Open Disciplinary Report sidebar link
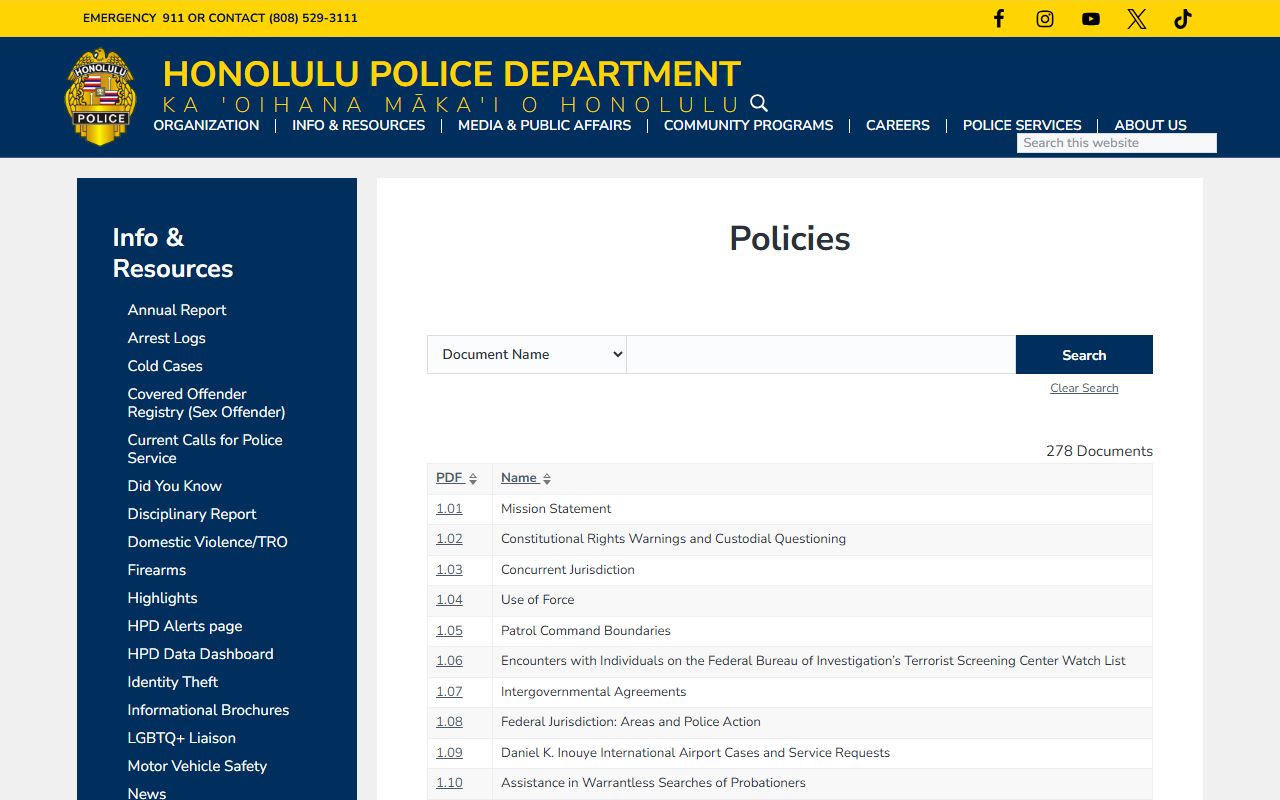 192,514
